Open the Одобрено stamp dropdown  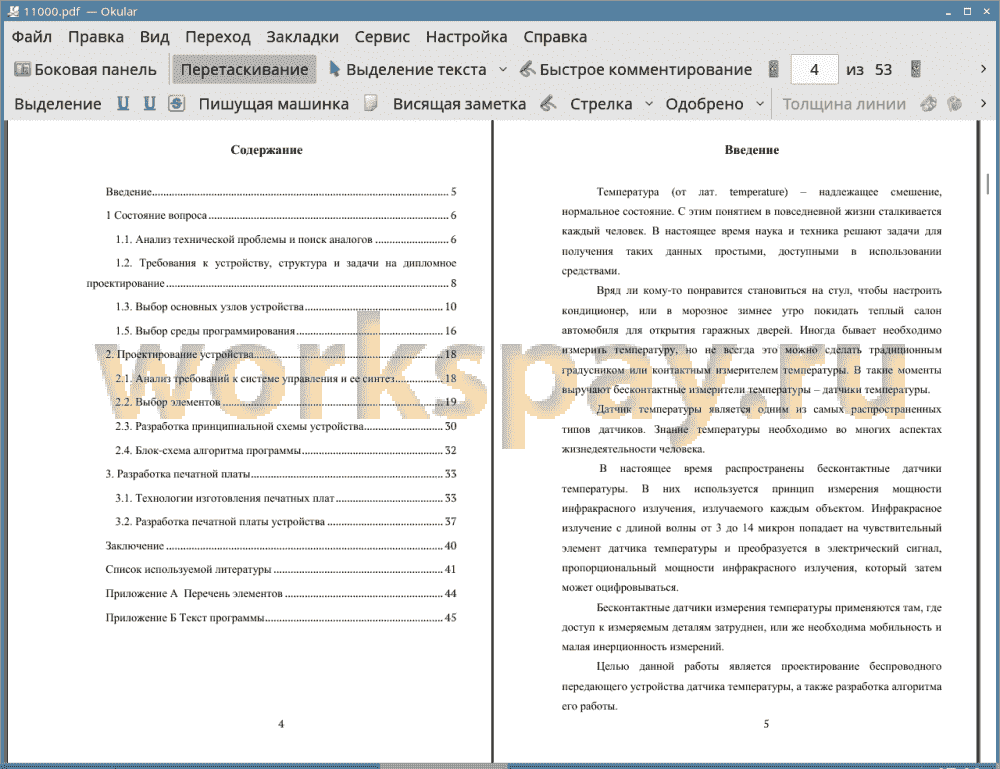point(760,104)
